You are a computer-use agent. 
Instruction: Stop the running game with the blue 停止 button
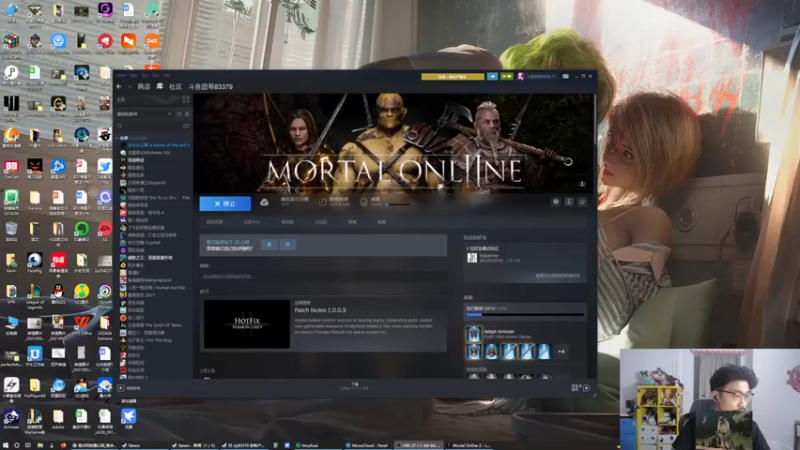tap(225, 204)
